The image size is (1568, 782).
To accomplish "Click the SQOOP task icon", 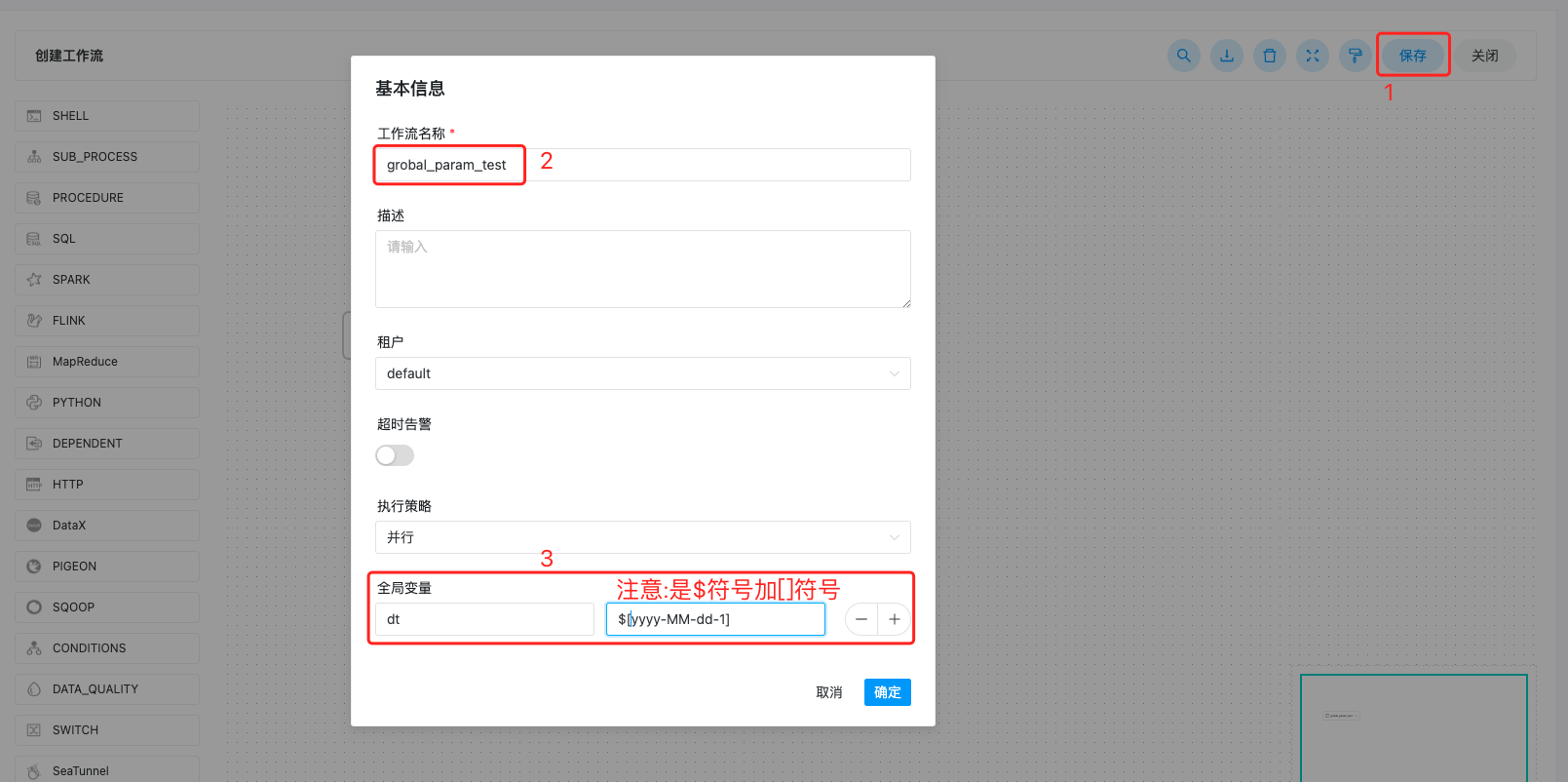I will coord(34,607).
